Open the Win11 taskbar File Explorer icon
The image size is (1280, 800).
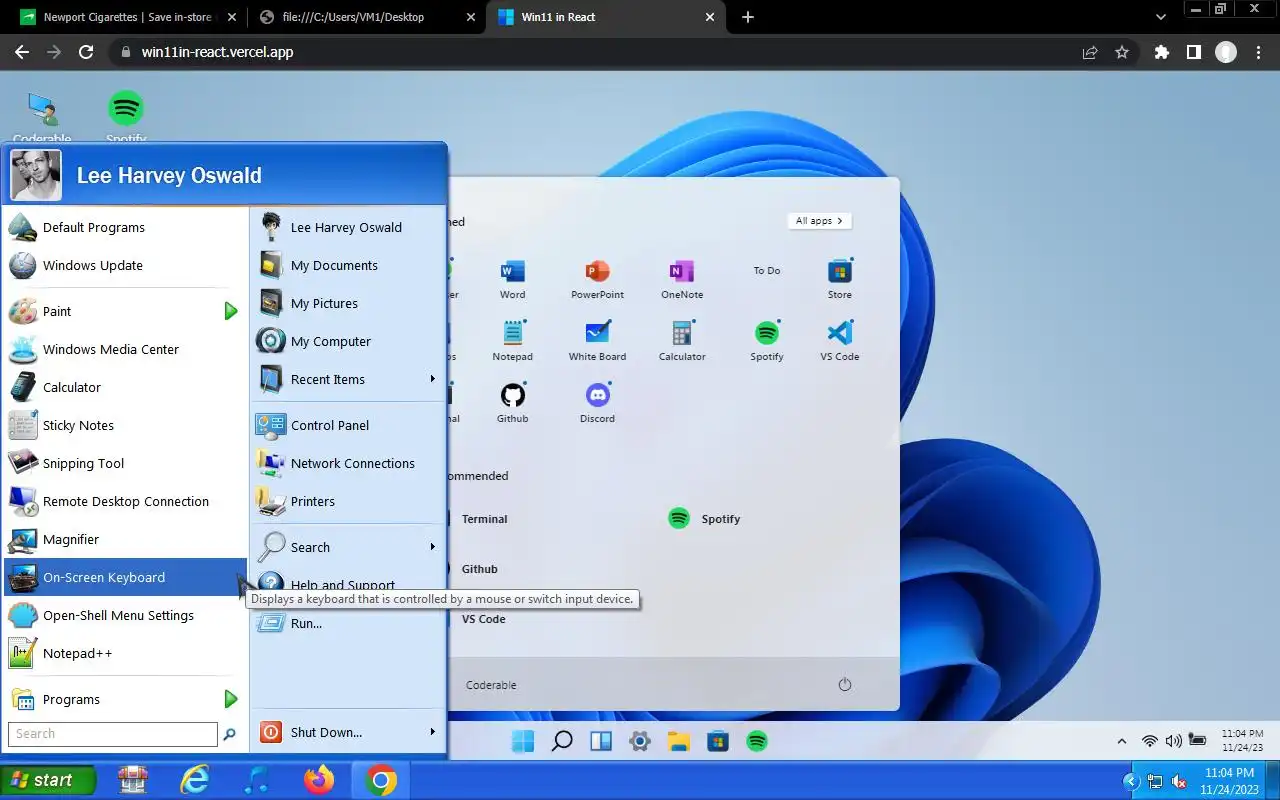[x=679, y=741]
